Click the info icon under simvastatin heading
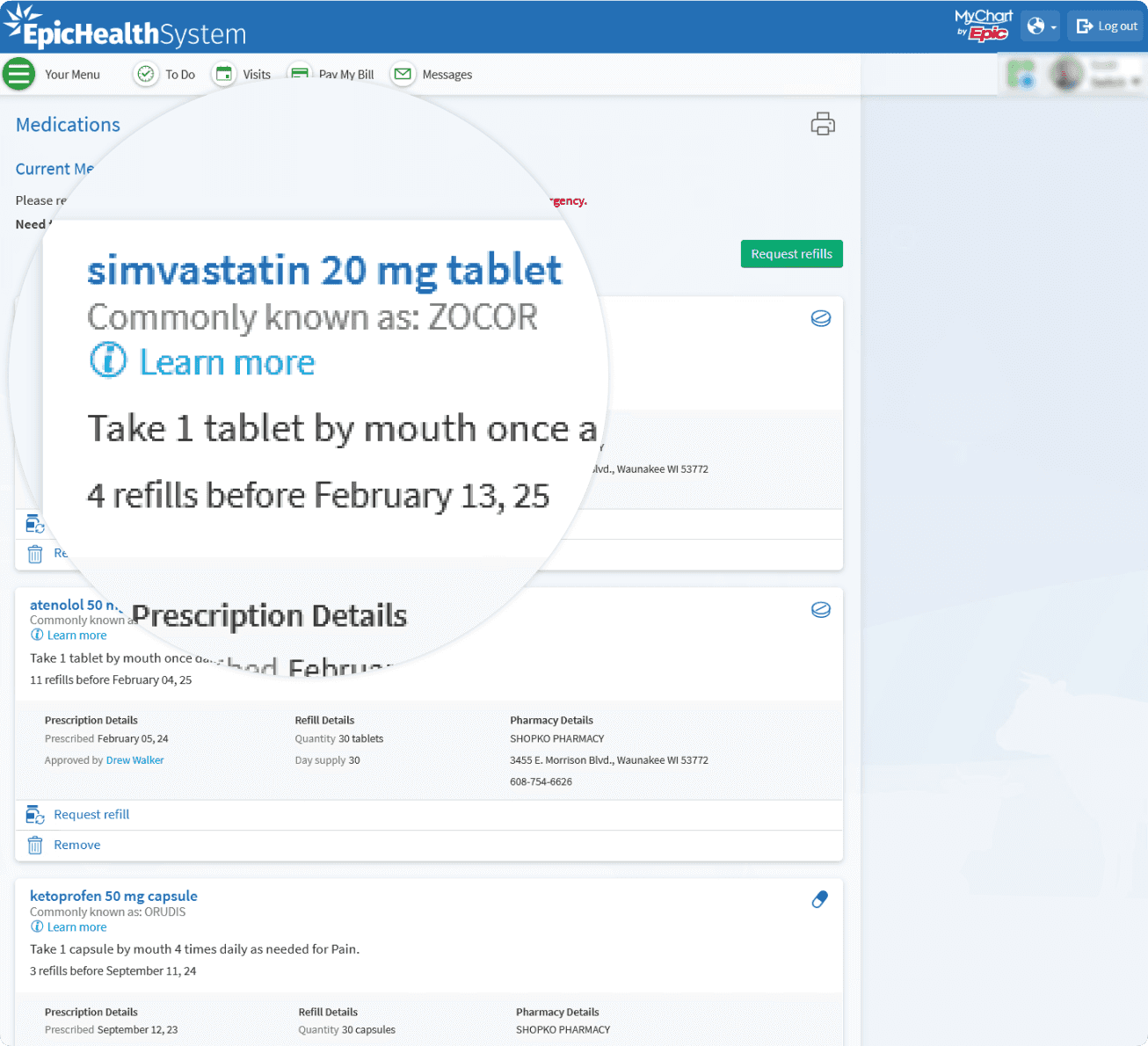Image resolution: width=1148 pixels, height=1046 pixels. tap(109, 360)
